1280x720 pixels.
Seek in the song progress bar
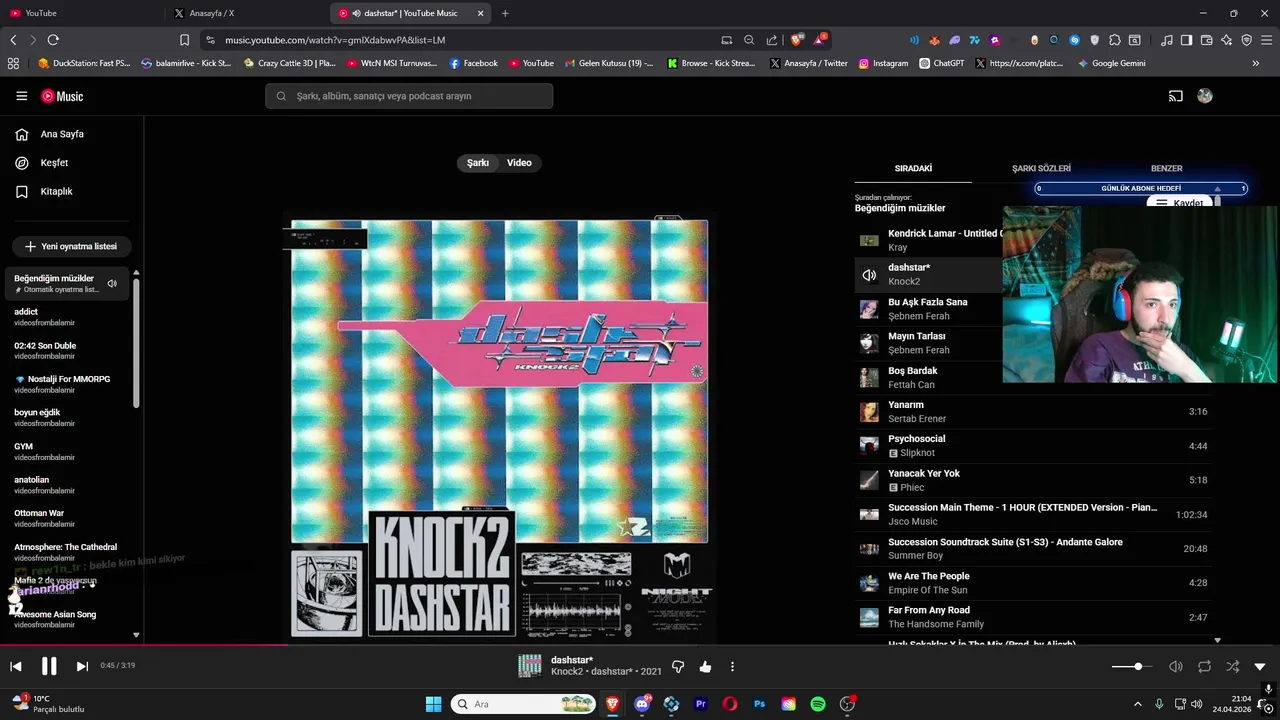click(x=640, y=645)
